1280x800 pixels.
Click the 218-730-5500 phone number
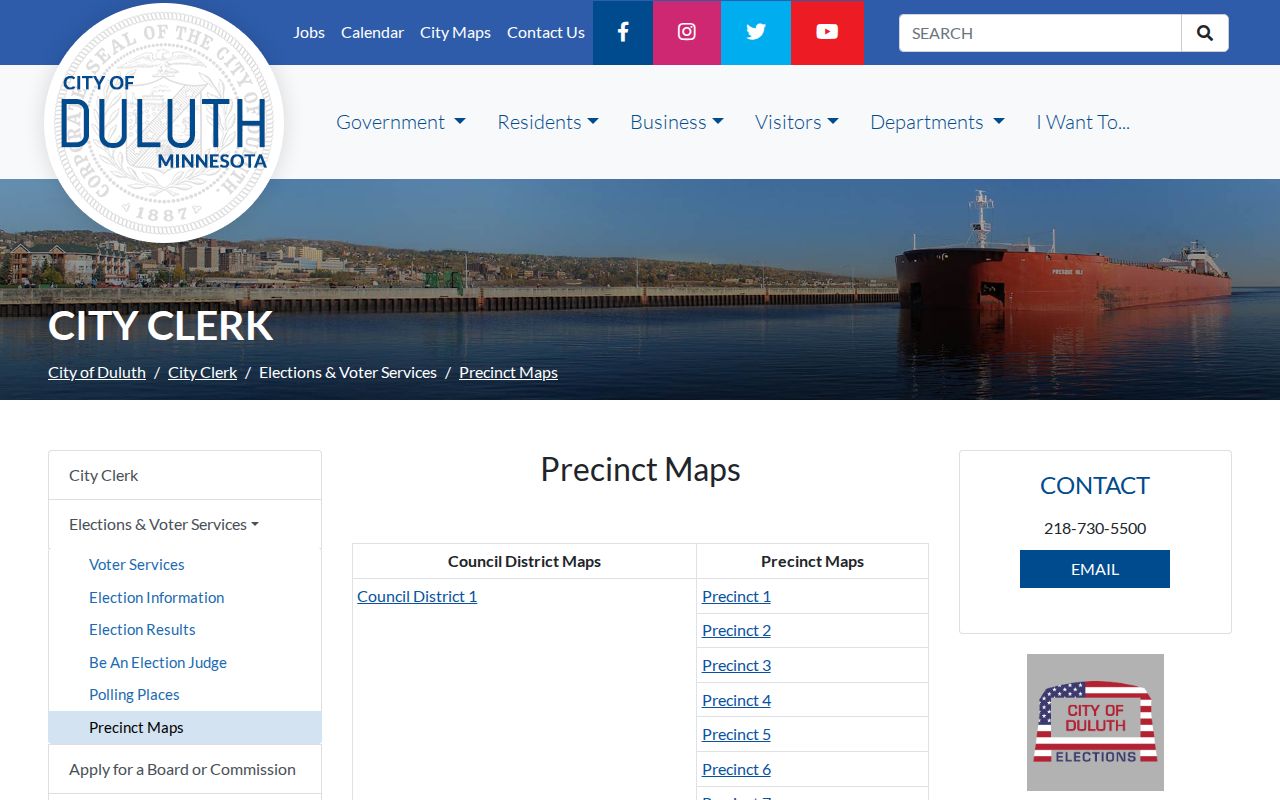(x=1095, y=528)
